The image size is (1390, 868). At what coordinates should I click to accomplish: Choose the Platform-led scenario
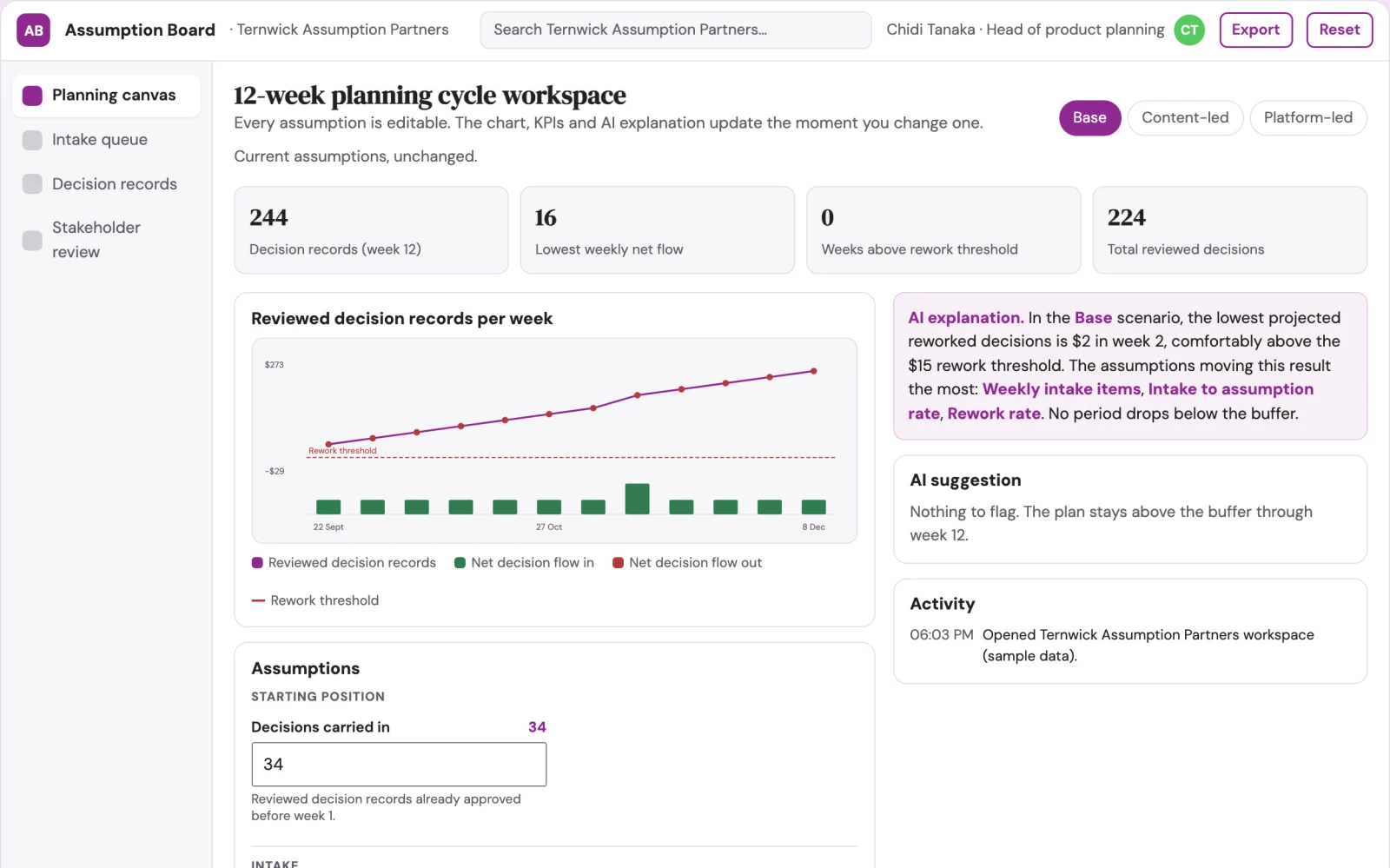pyautogui.click(x=1307, y=118)
